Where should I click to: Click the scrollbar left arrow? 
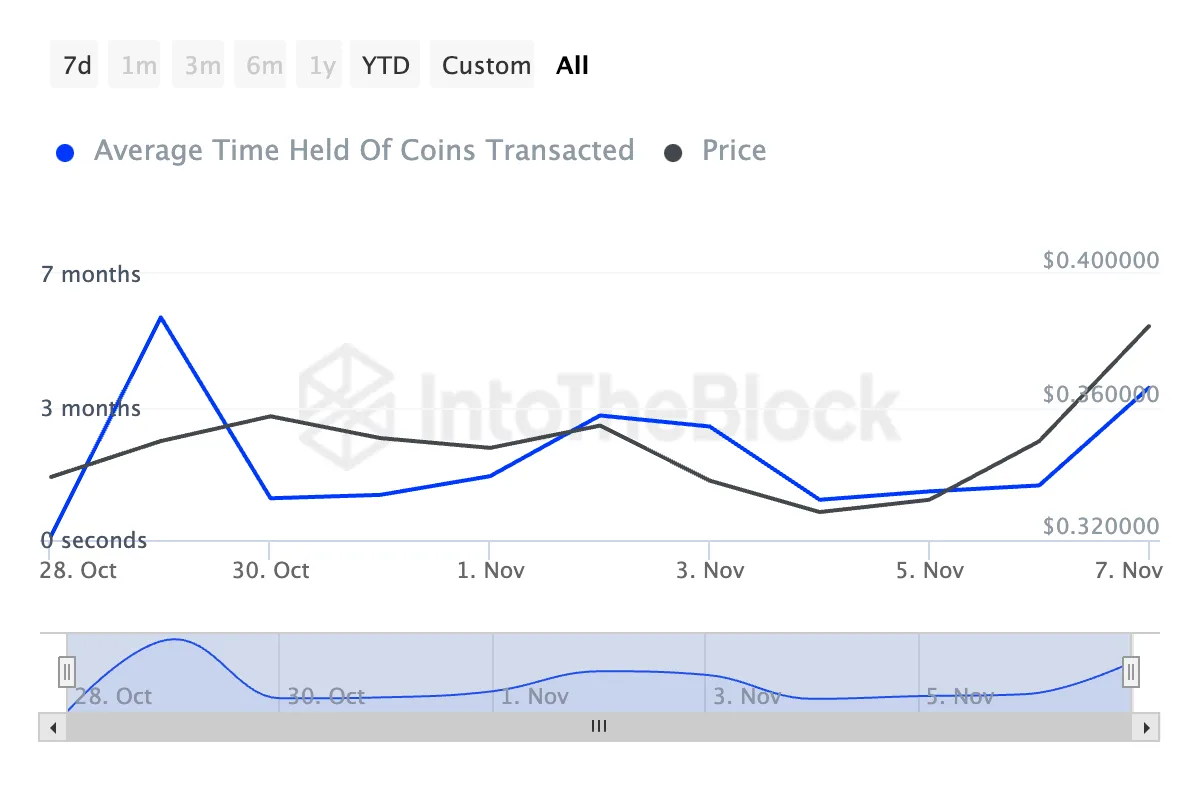[x=52, y=727]
